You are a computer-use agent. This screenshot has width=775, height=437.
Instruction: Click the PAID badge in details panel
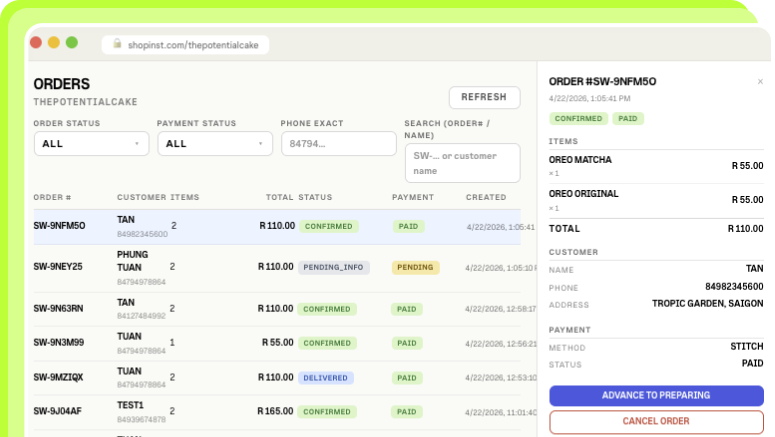(x=628, y=119)
